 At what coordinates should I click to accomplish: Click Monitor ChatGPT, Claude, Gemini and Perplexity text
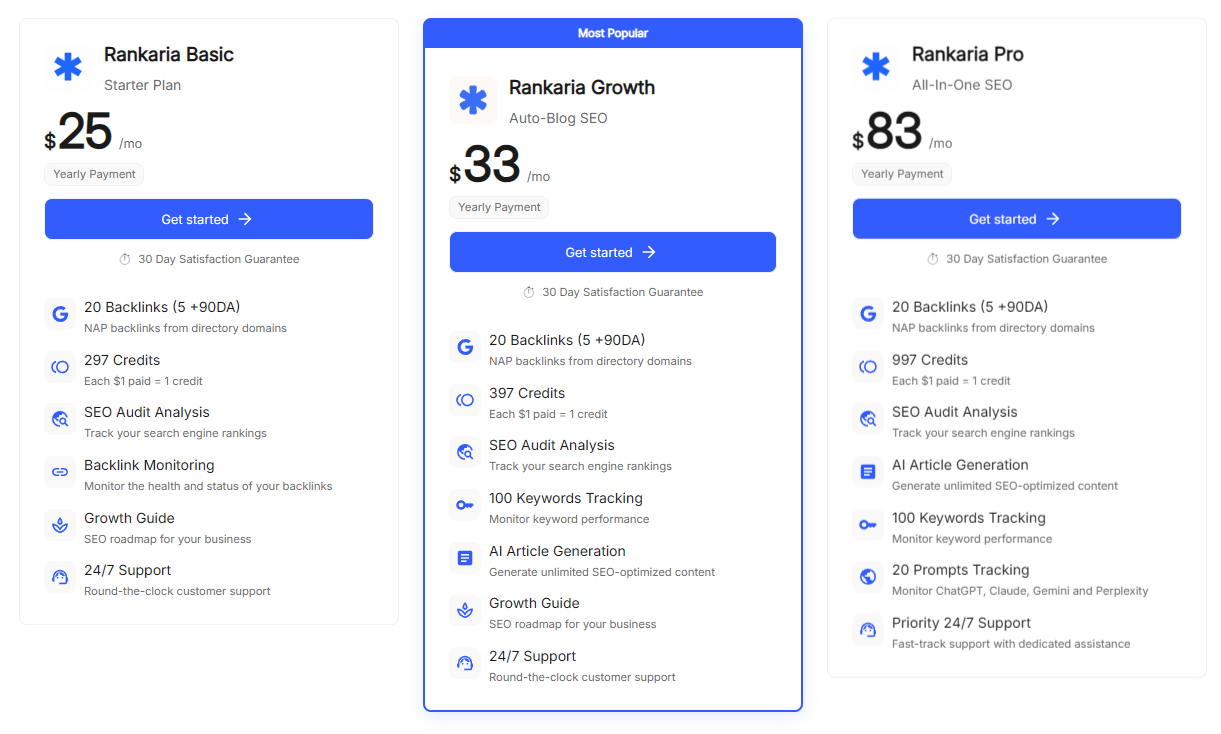pos(1020,591)
